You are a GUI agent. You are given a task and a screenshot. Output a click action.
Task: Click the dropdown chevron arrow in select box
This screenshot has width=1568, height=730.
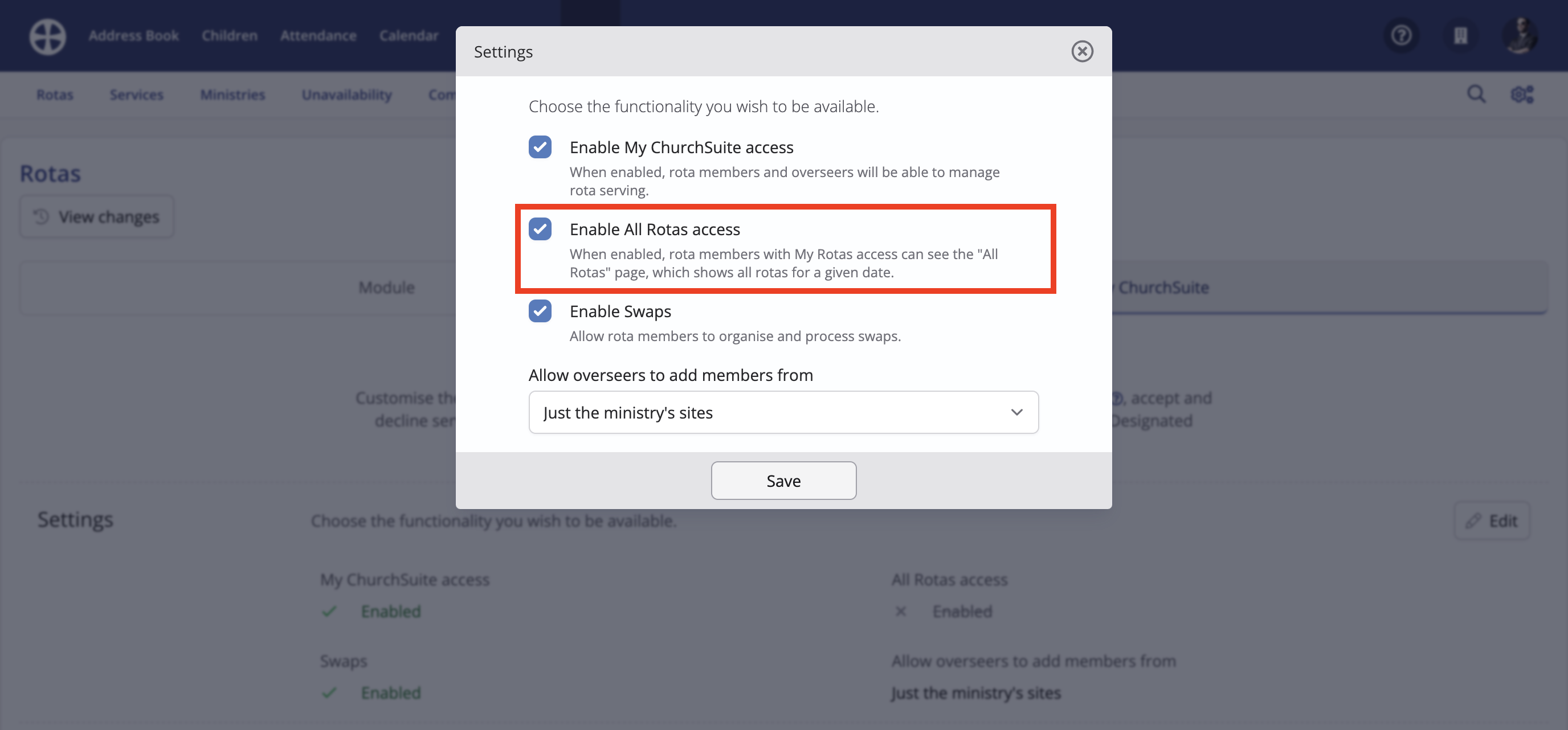click(1016, 412)
